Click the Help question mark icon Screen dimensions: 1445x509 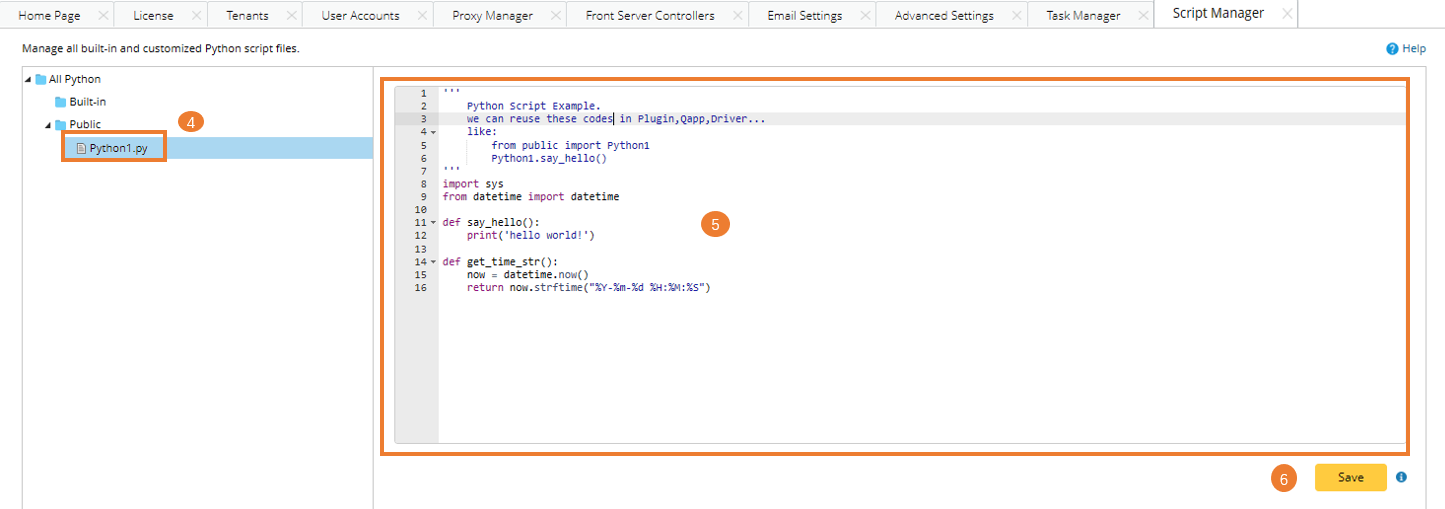point(1391,48)
